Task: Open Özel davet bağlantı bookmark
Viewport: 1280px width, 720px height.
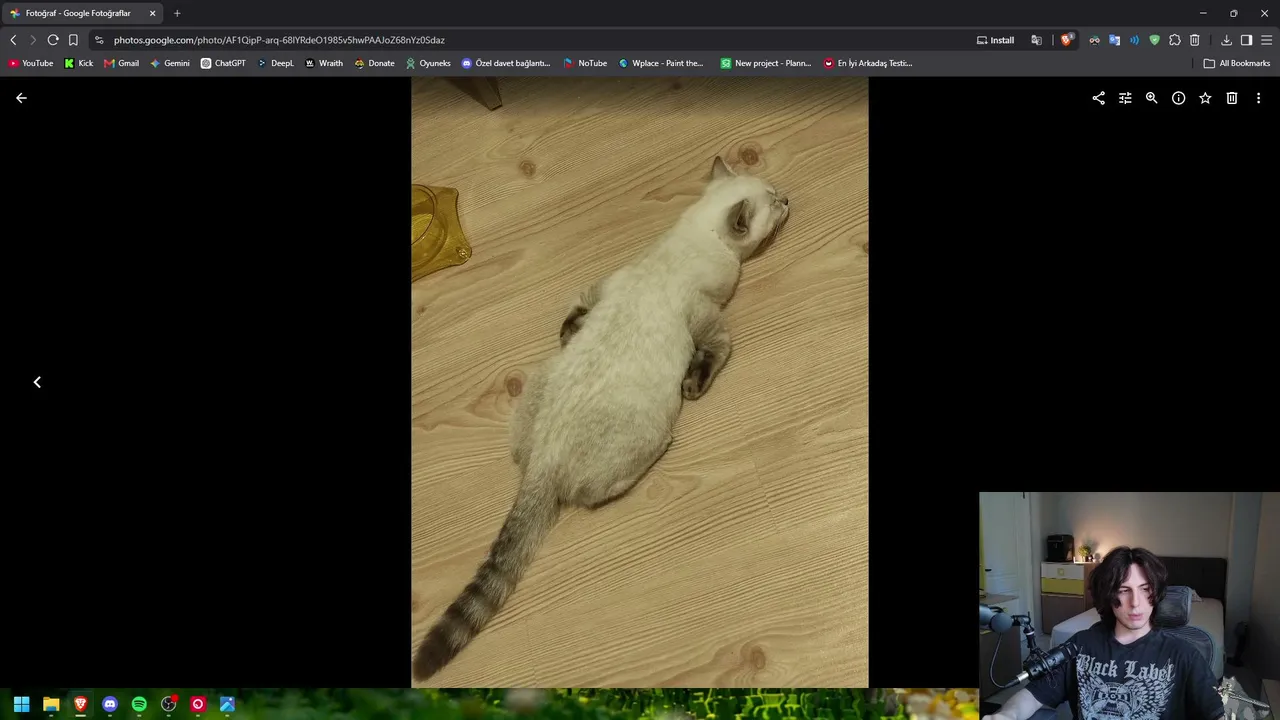Action: [506, 63]
